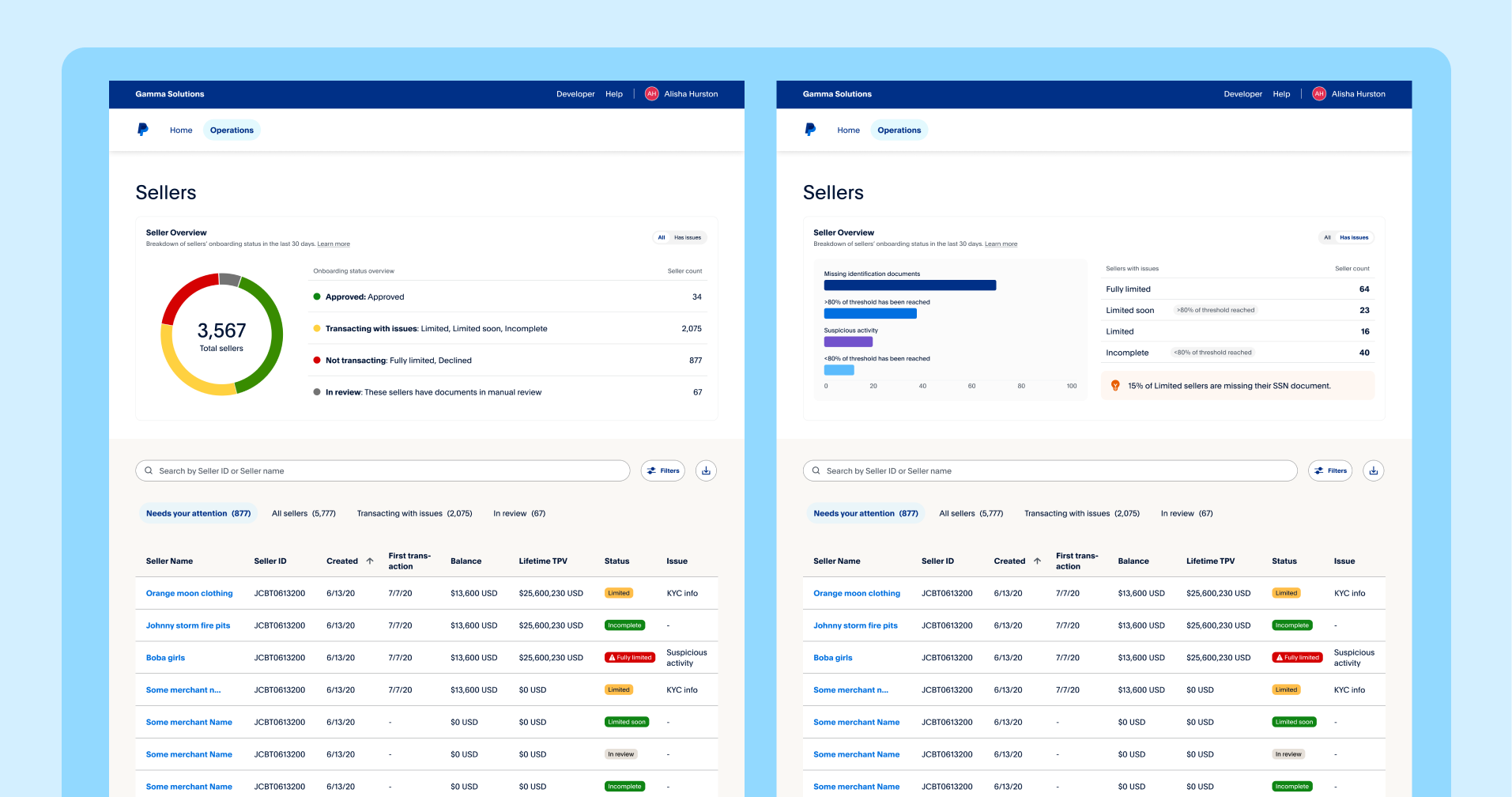Click Approved status row in left window

(x=507, y=297)
